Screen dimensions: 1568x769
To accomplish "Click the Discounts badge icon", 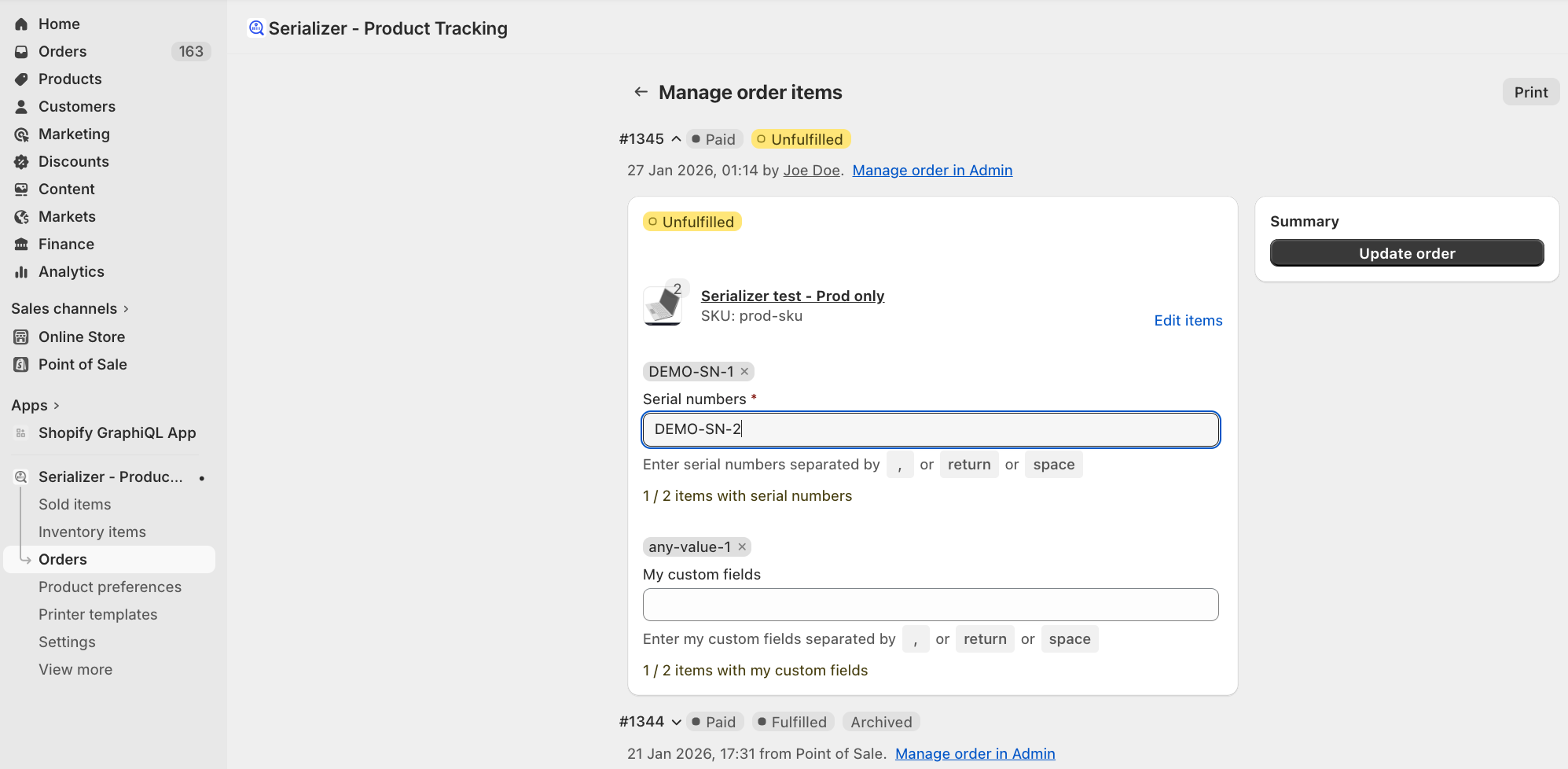I will point(21,162).
